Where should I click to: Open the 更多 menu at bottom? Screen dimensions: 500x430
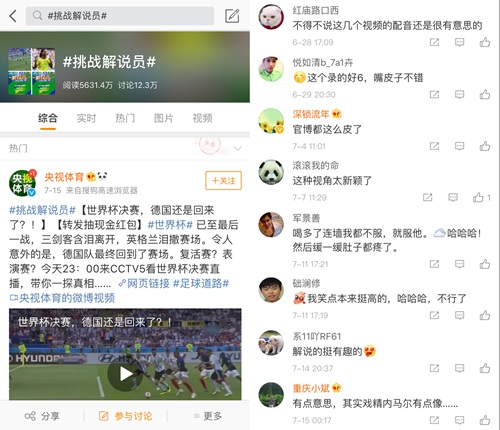click(x=208, y=416)
